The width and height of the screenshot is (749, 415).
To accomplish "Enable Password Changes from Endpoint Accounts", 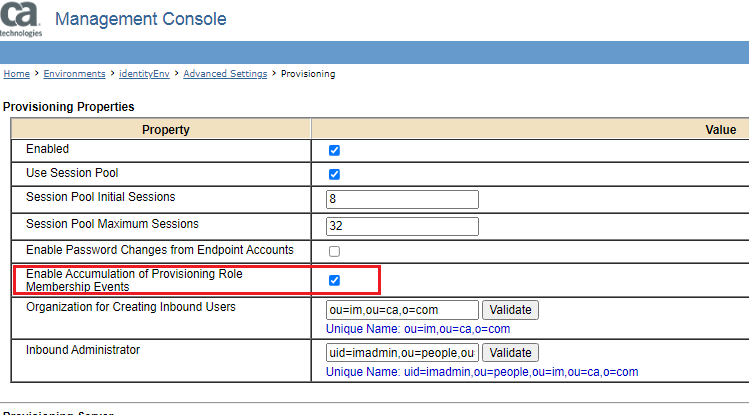I will coord(335,251).
